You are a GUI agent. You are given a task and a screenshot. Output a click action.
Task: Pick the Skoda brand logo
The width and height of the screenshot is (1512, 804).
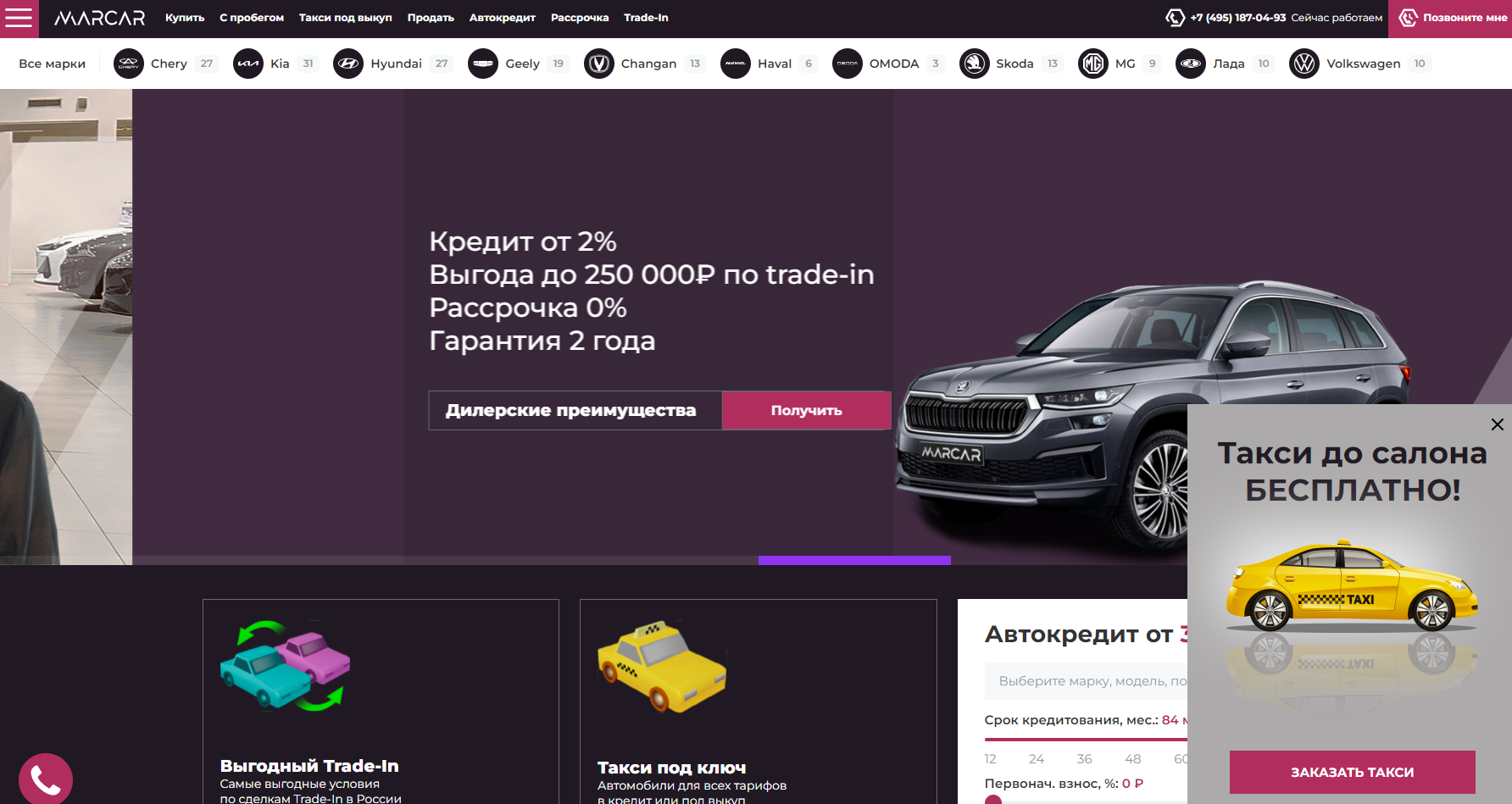coord(975,64)
